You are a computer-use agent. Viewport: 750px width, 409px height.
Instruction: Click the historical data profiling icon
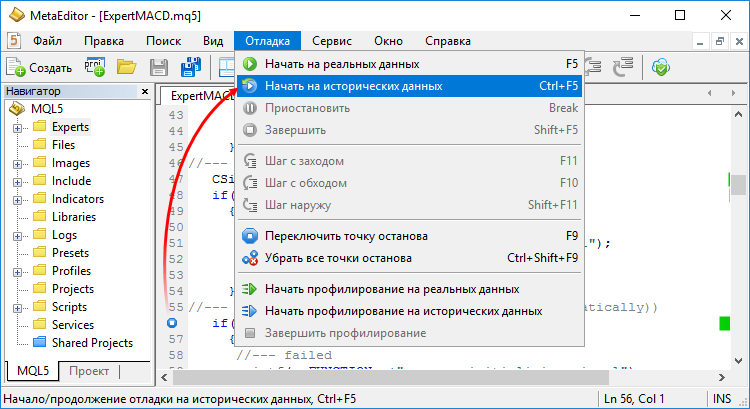(x=249, y=311)
